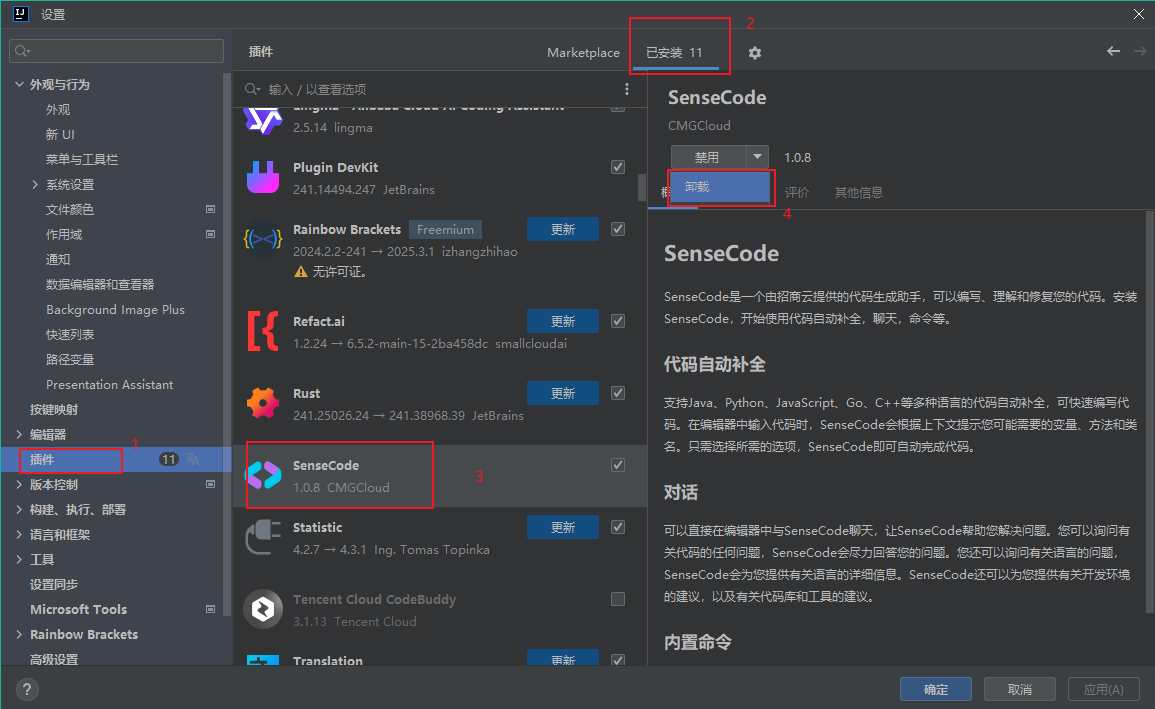Screen dimensions: 1155x709
Task: Click the 取消 button
Action: click(x=1019, y=689)
